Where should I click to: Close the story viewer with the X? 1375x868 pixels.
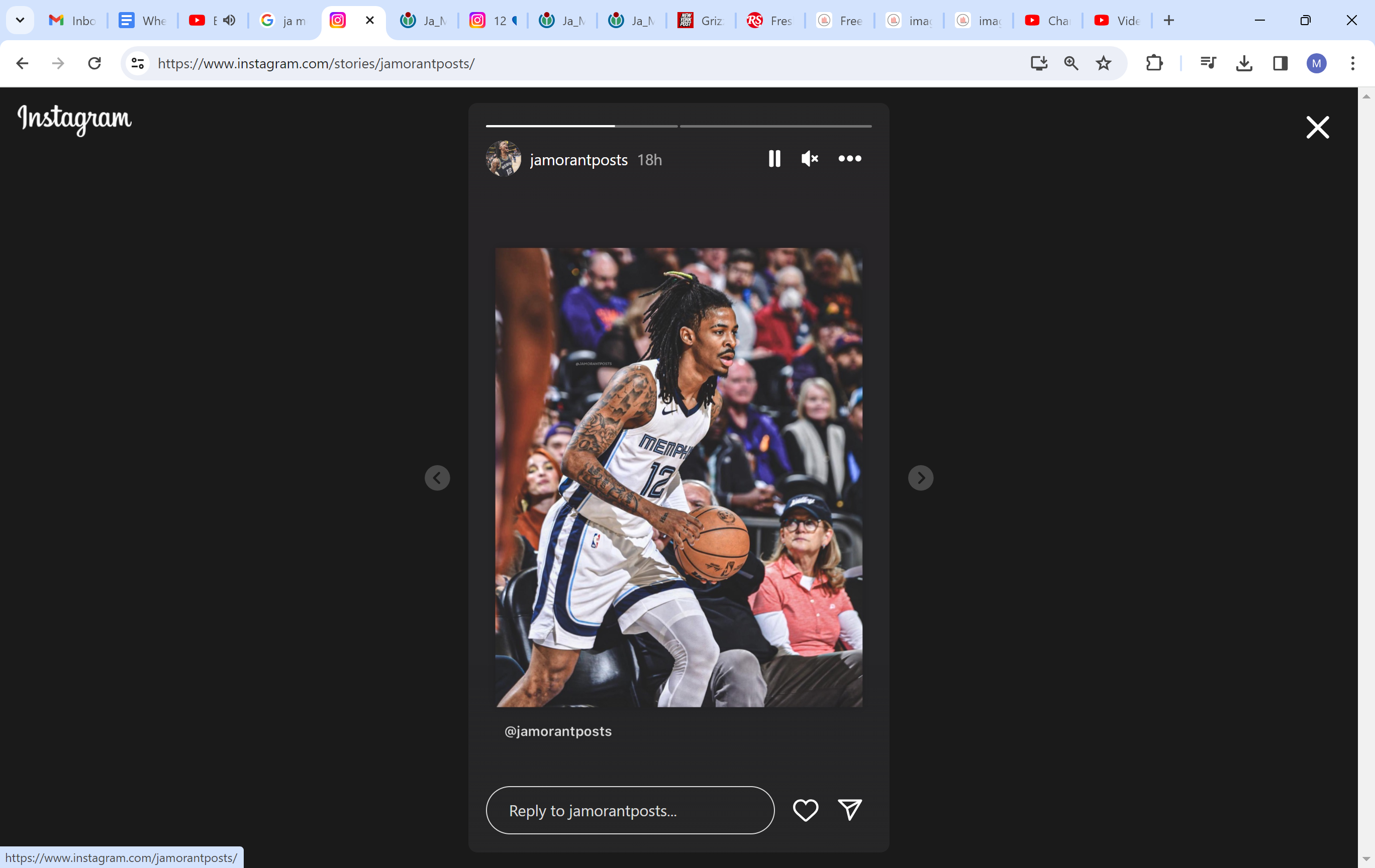pos(1318,127)
